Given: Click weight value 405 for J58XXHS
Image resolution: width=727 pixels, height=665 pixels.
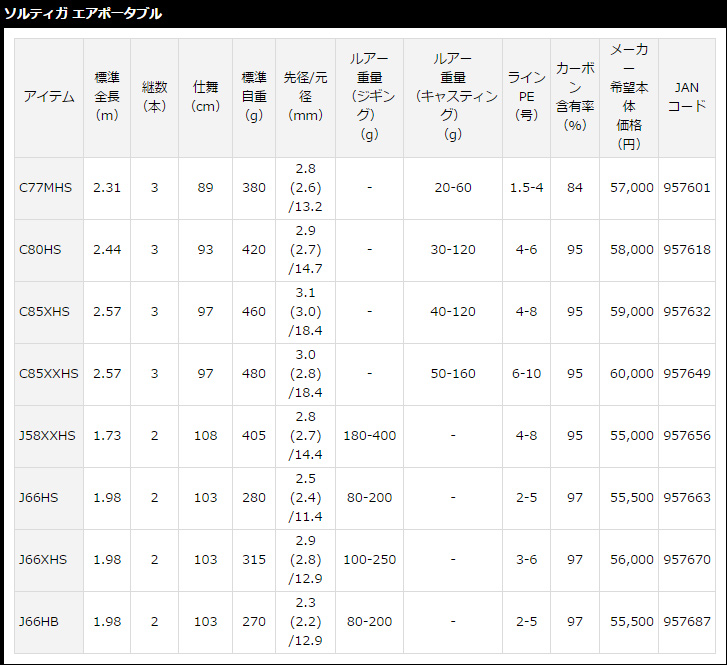Looking at the screenshot, I should [254, 435].
